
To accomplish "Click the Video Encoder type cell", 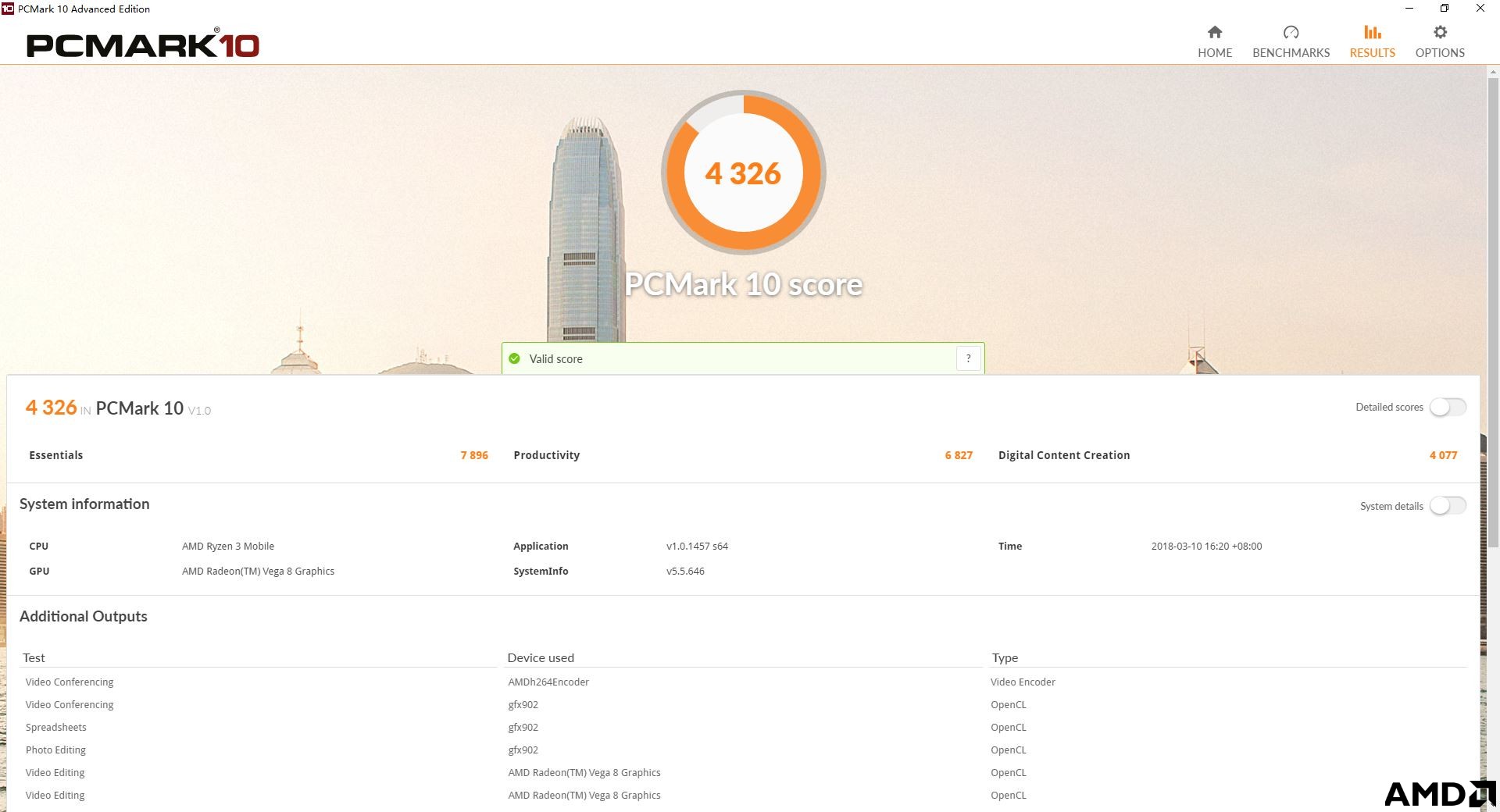I will [x=1023, y=682].
